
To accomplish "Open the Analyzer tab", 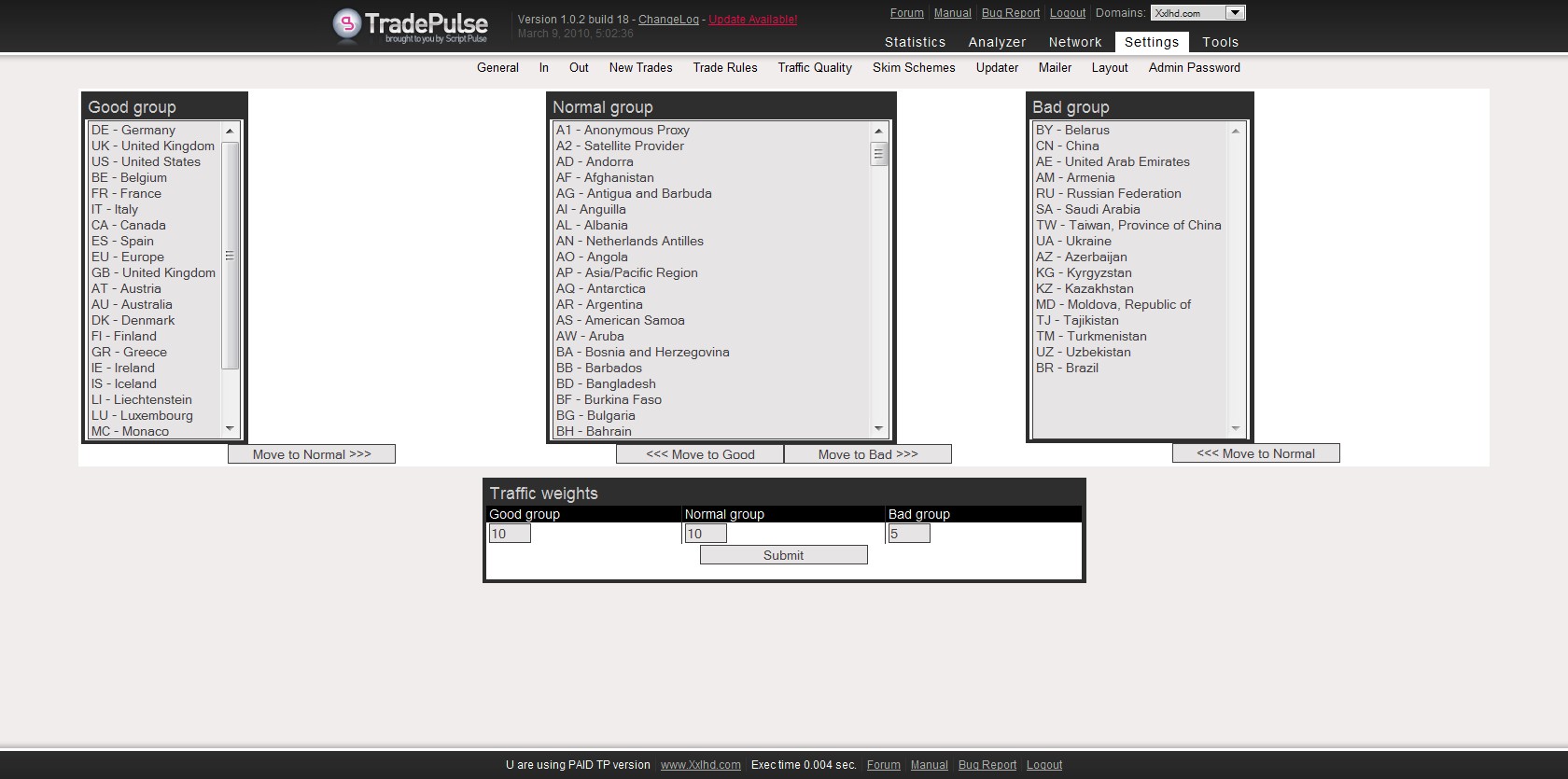I will click(997, 42).
